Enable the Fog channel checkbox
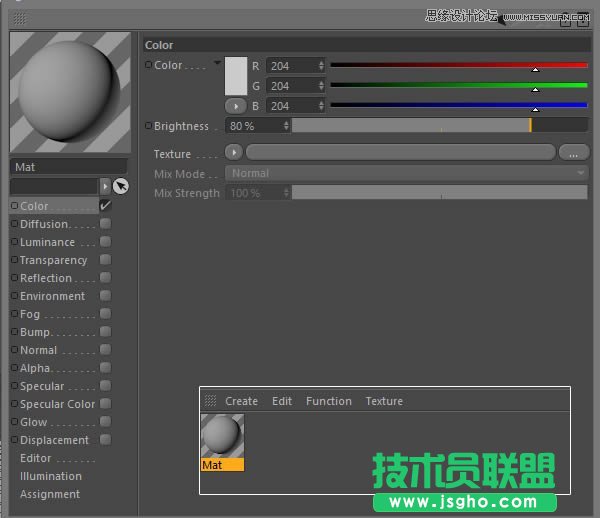600x518 pixels. (105, 313)
